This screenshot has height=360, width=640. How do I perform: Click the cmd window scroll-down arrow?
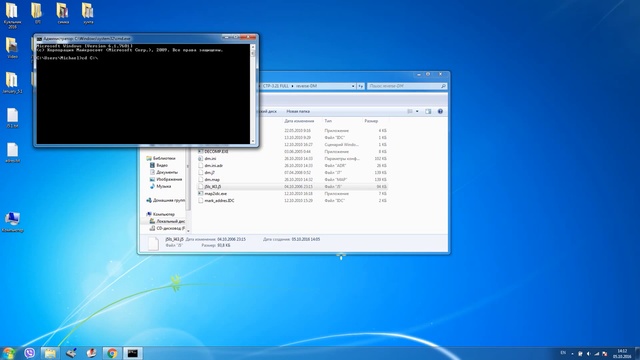[253, 141]
